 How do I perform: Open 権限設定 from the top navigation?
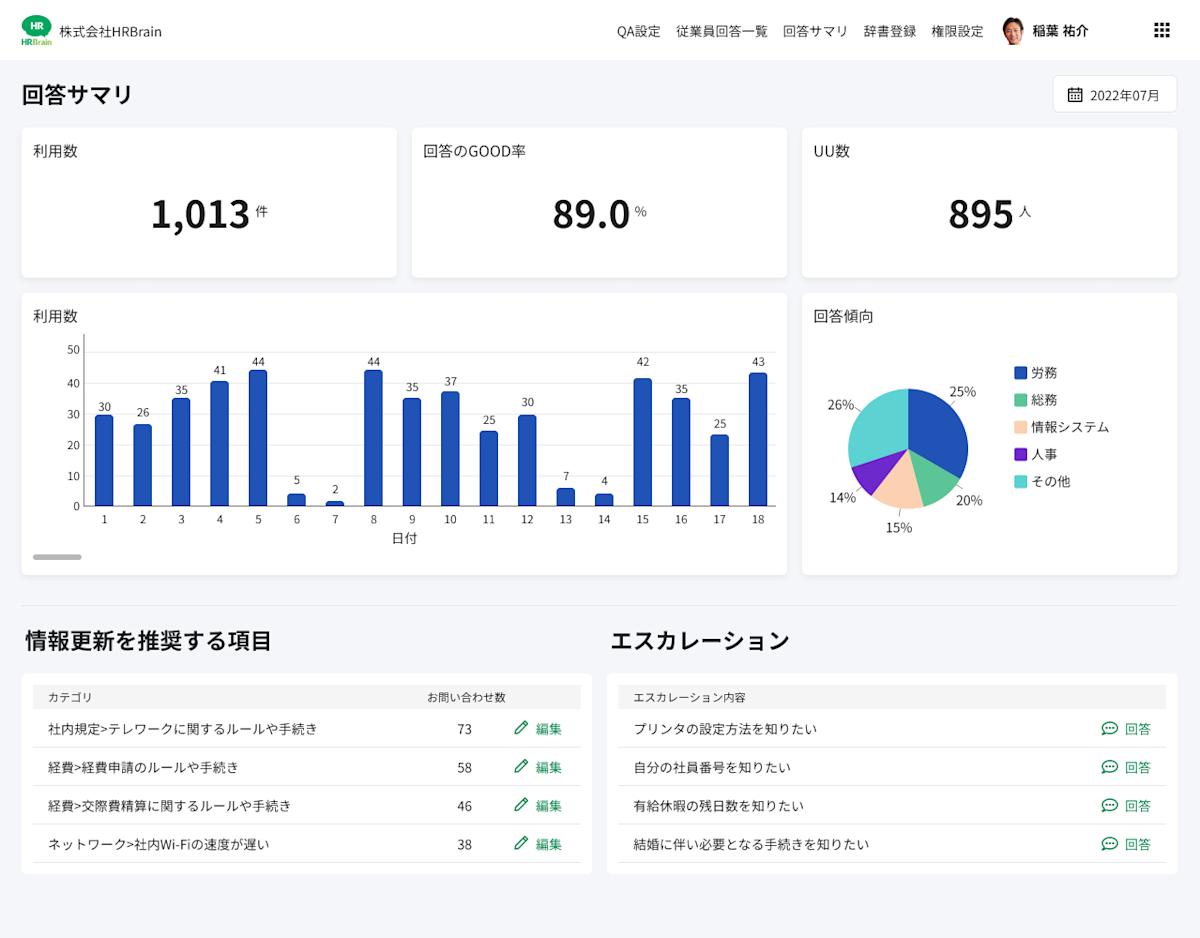click(956, 31)
